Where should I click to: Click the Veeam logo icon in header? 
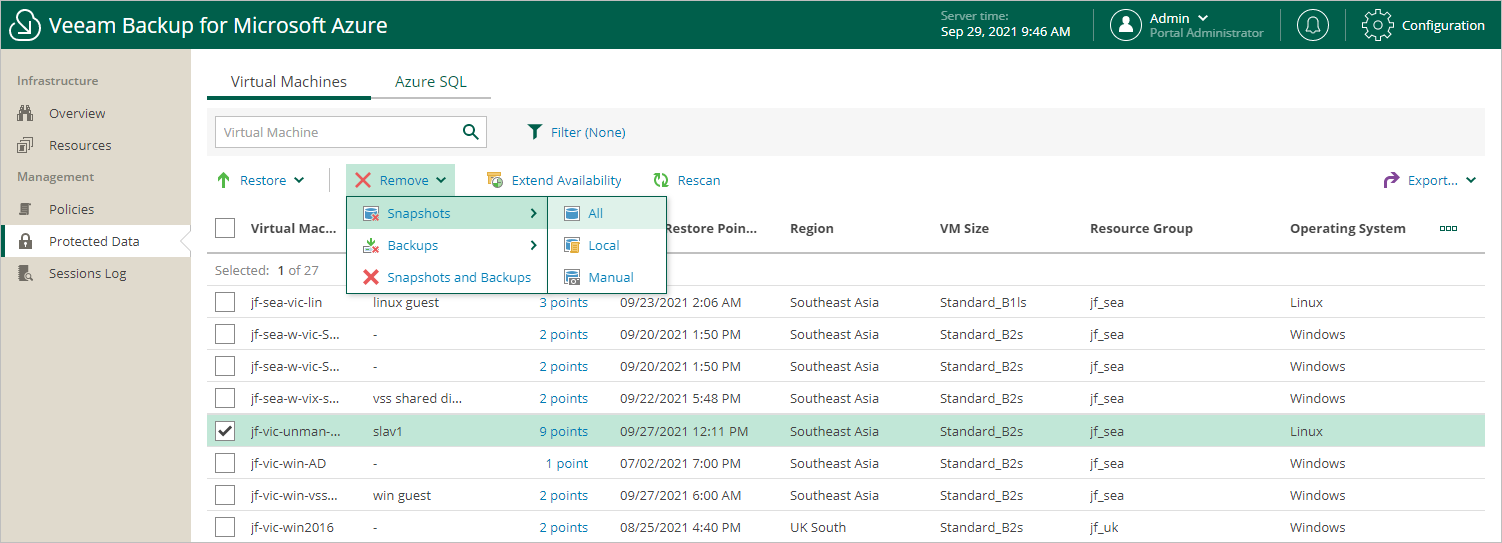tap(25, 26)
